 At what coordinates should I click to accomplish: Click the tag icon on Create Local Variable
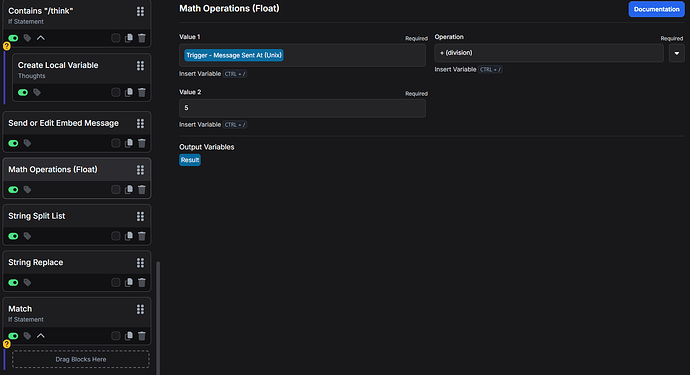37,92
